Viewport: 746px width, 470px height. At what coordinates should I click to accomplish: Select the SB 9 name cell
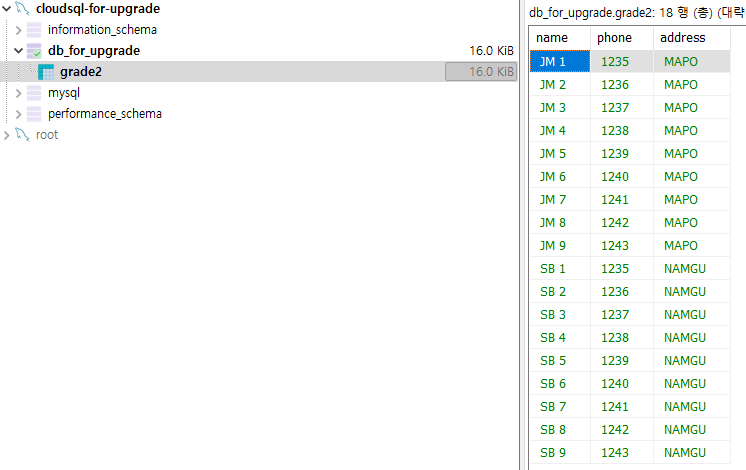(560, 452)
